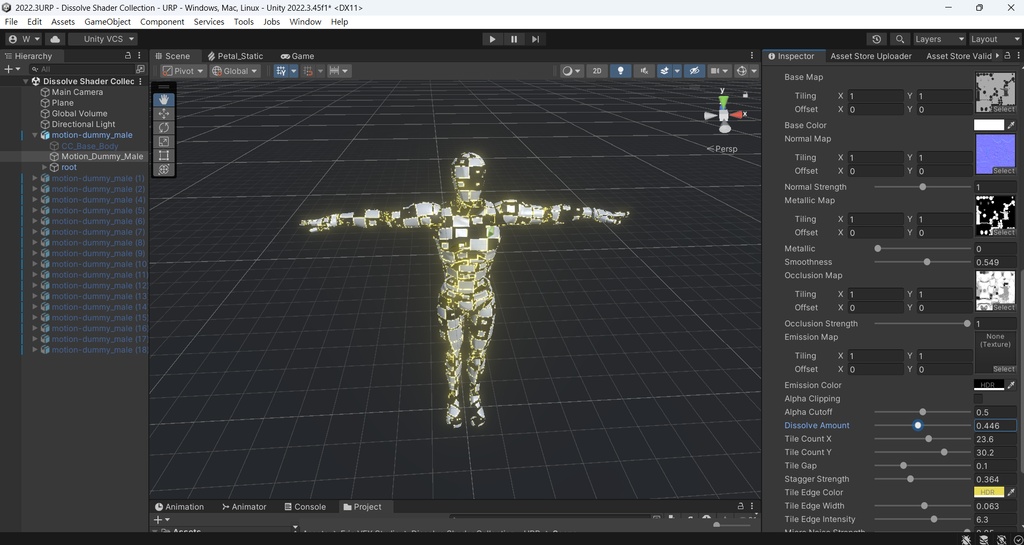Toggle the Hierarchy panel lock

[x=128, y=56]
